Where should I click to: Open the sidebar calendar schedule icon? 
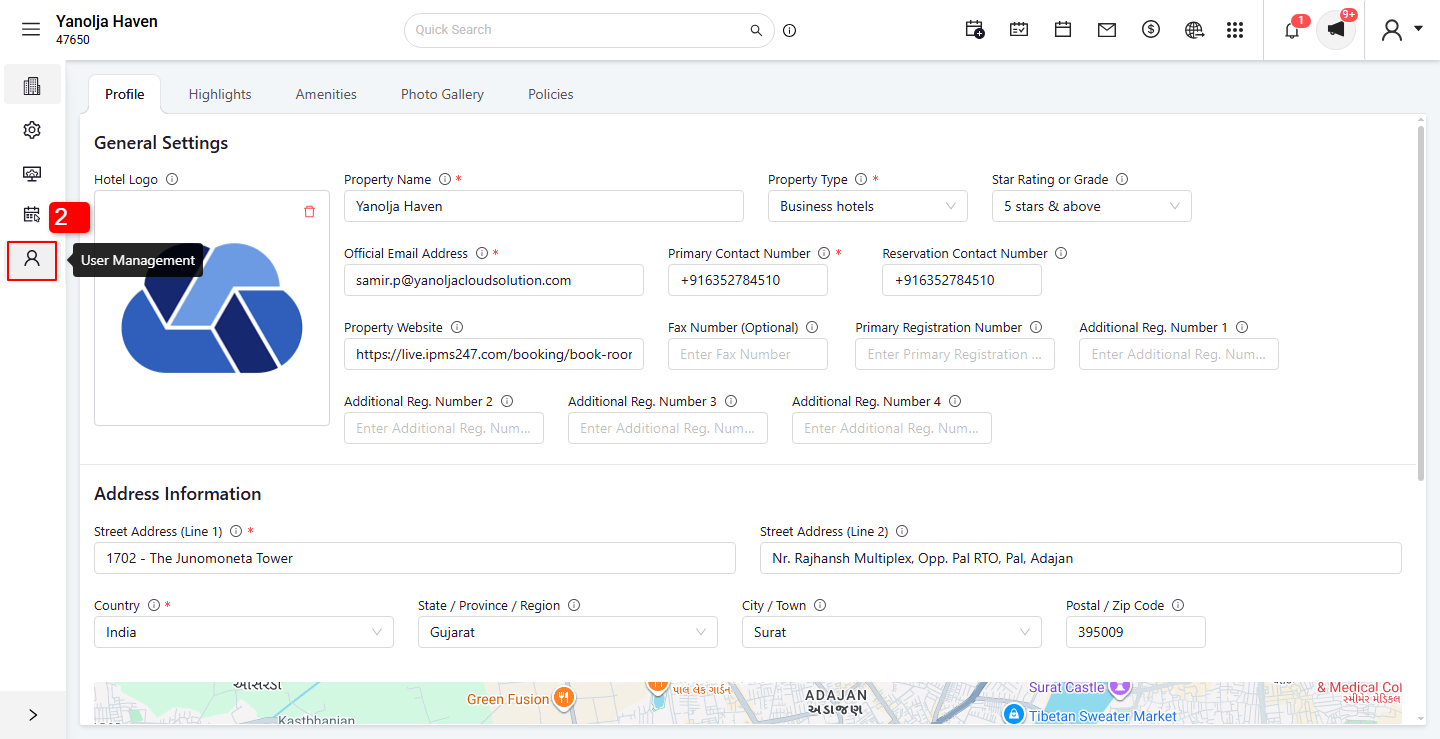point(32,214)
